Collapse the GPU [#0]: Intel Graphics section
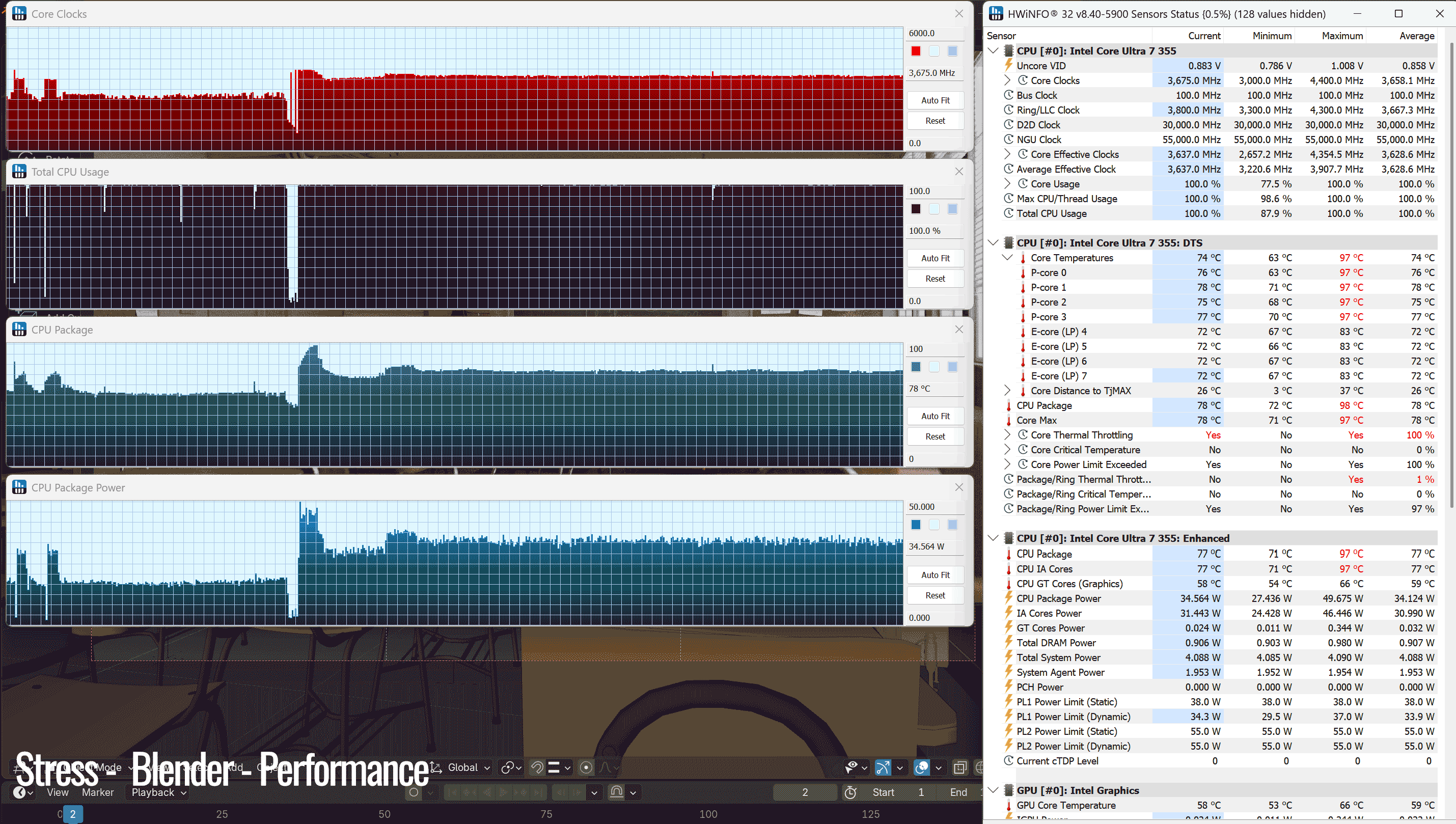Viewport: 1456px width, 824px height. 993,790
